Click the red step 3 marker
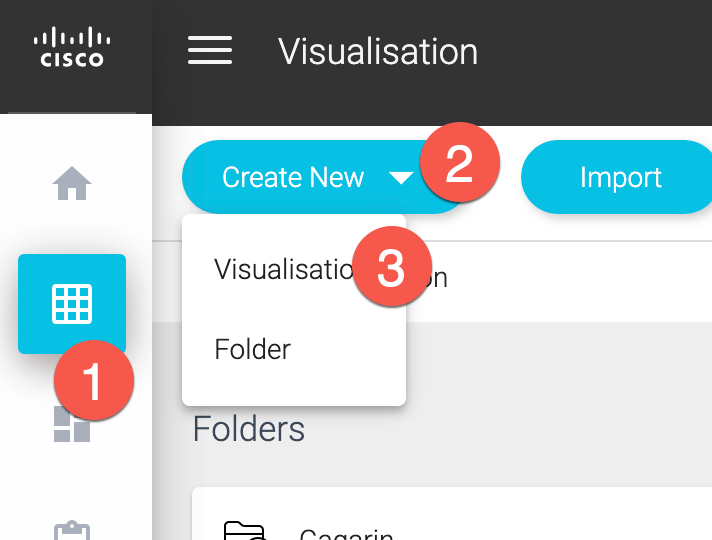Image resolution: width=712 pixels, height=540 pixels. (x=391, y=269)
